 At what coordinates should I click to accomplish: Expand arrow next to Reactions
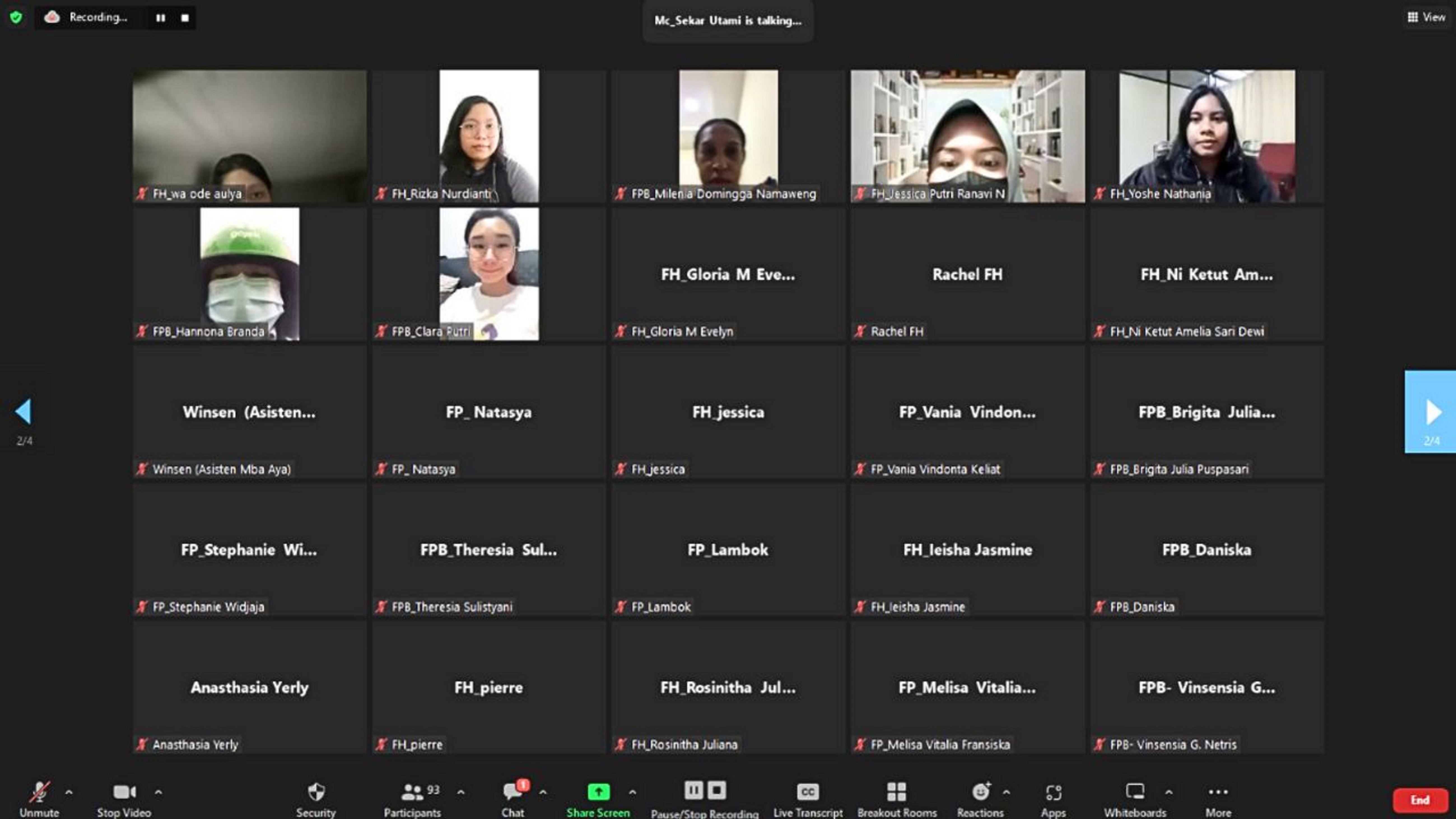tap(1006, 792)
